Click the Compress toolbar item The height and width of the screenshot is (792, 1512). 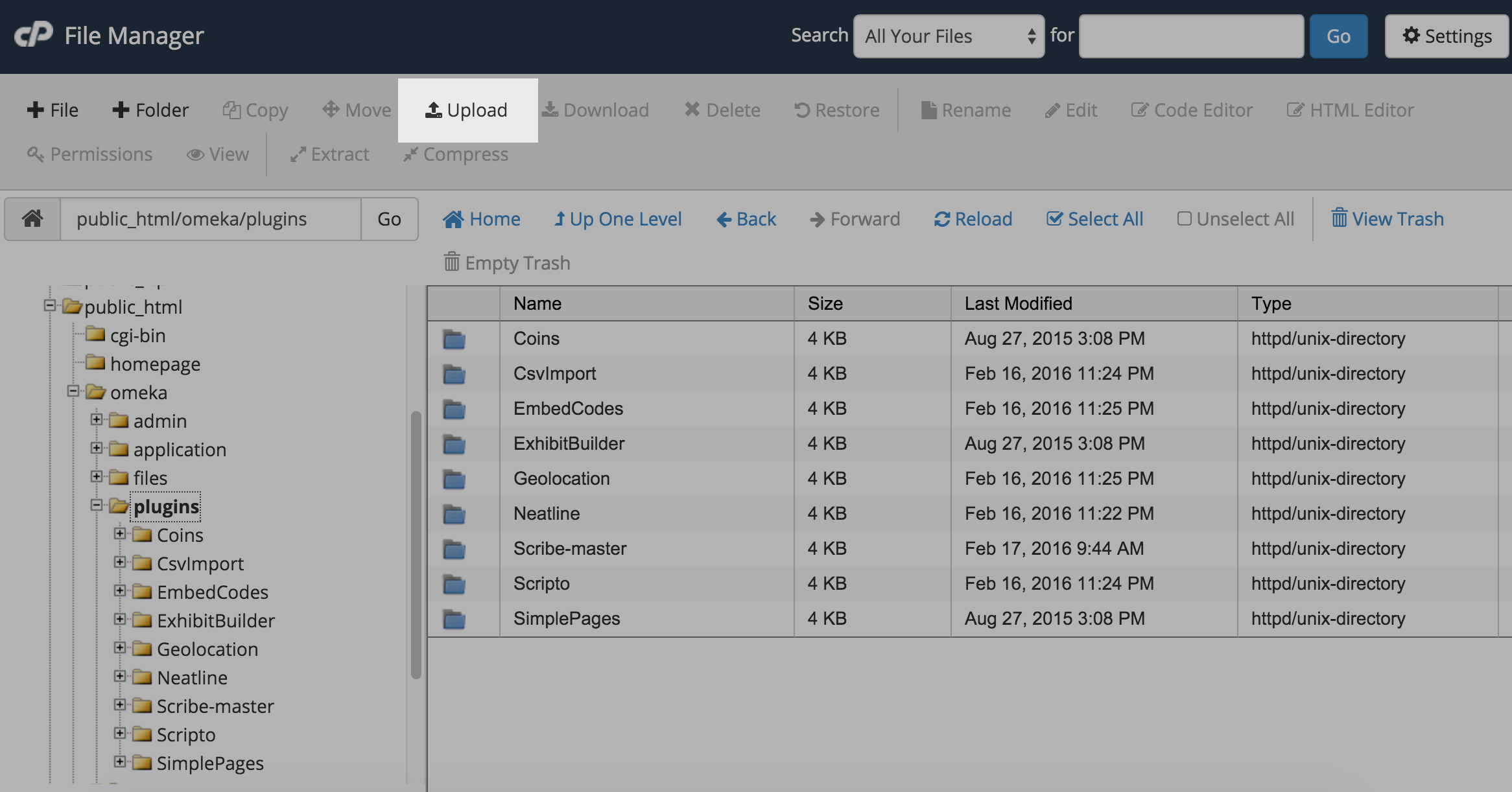pos(455,154)
